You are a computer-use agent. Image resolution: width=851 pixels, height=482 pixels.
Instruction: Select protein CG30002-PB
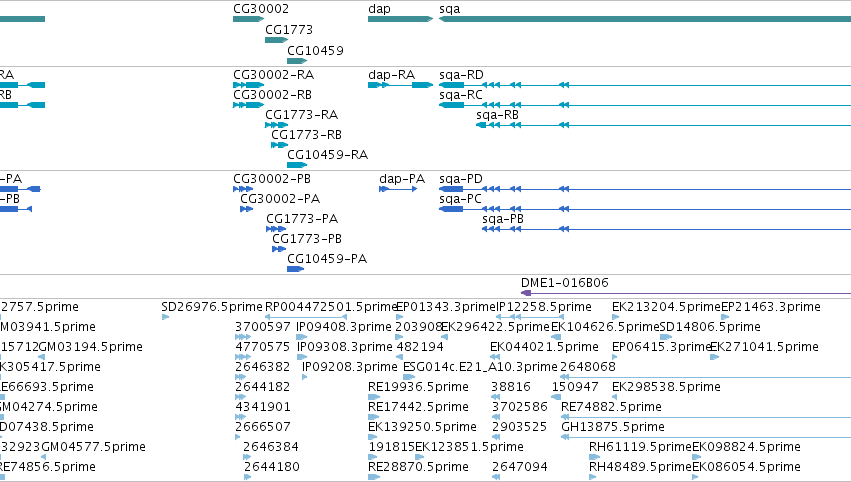(x=243, y=189)
